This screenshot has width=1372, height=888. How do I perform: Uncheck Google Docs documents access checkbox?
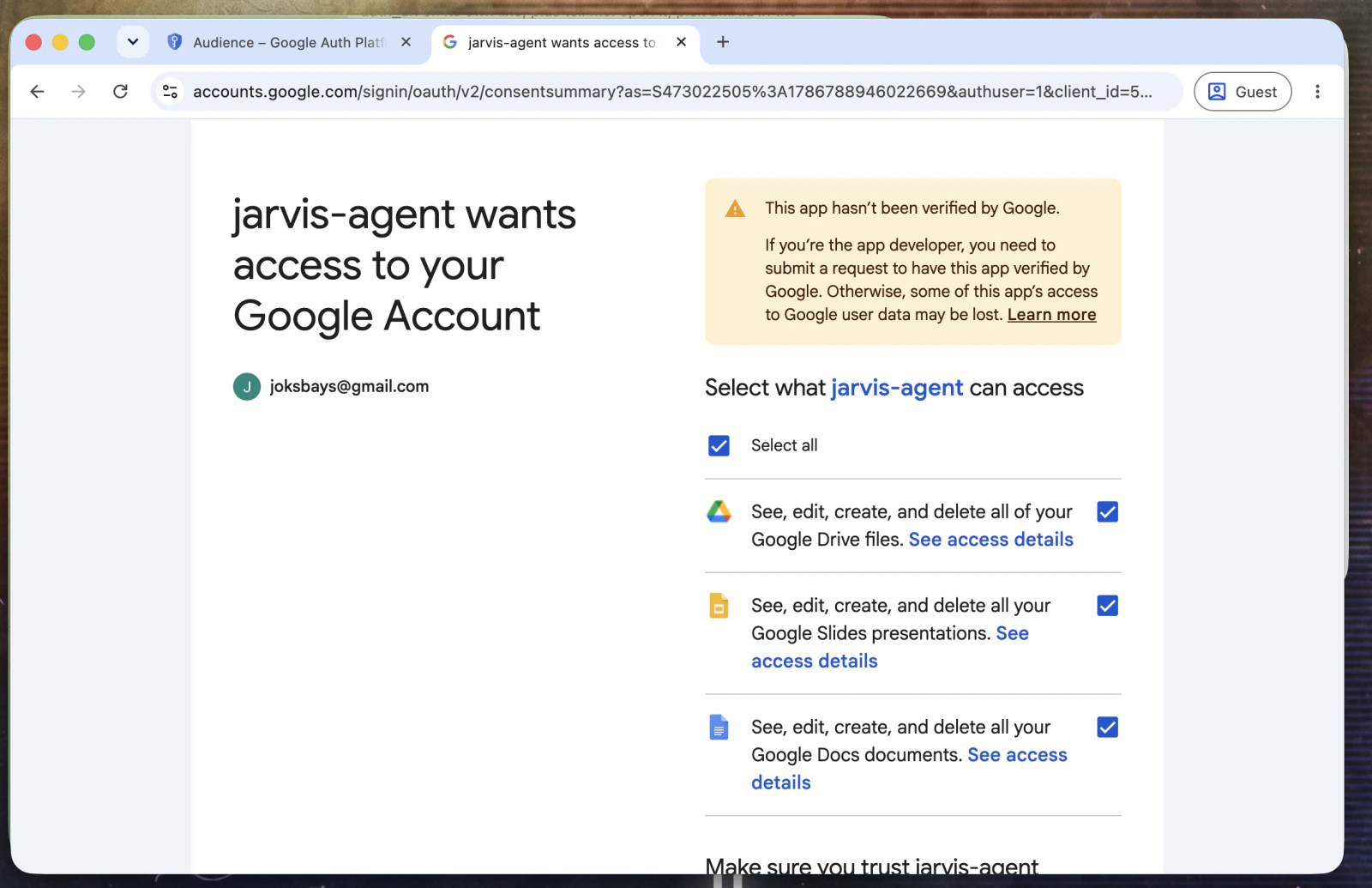coord(1108,728)
